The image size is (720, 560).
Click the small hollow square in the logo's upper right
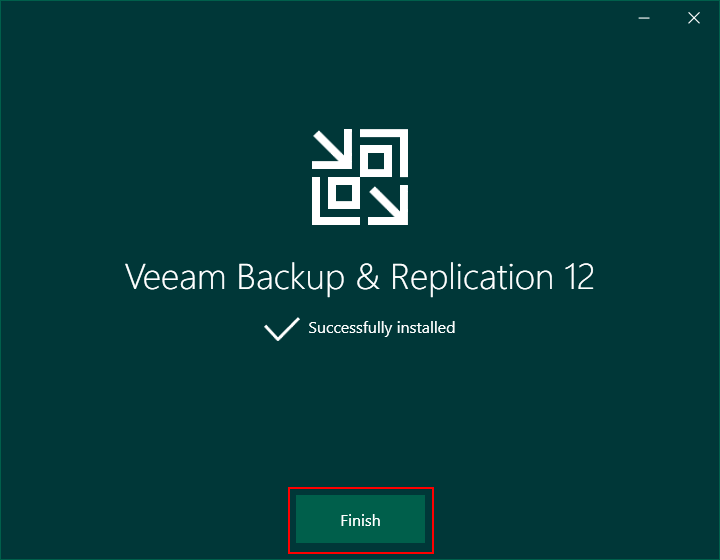pos(376,161)
